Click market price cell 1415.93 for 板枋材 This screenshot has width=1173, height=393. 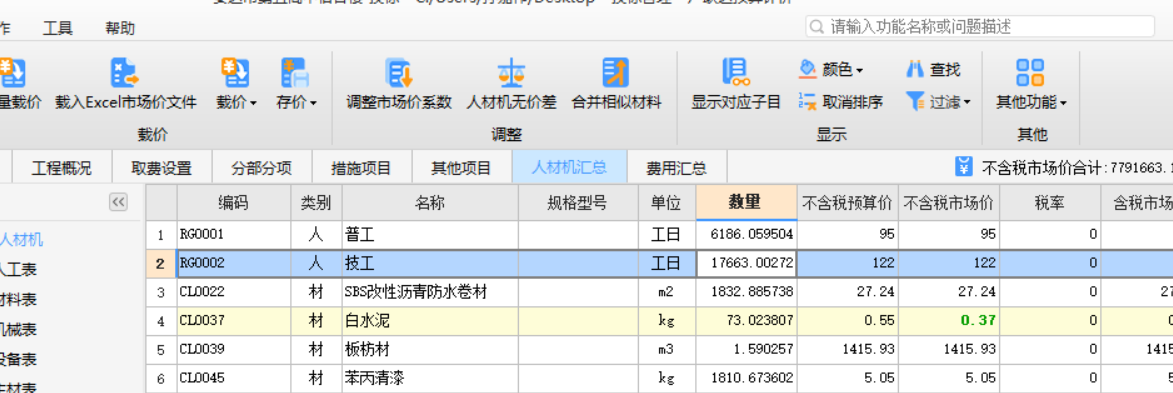949,350
